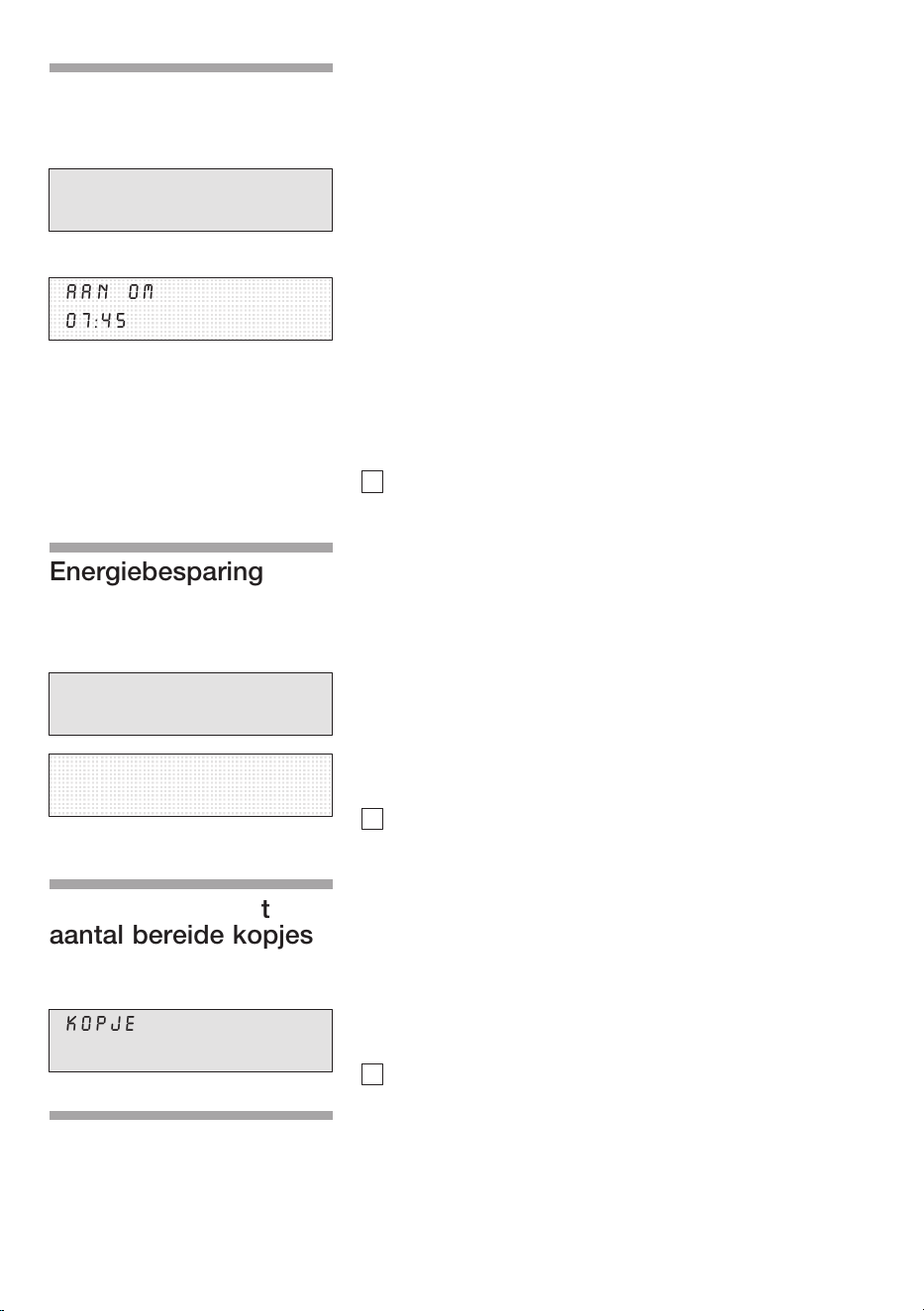Tick the empty box below the 07:45 display
The image size is (924, 1311).
(x=372, y=482)
